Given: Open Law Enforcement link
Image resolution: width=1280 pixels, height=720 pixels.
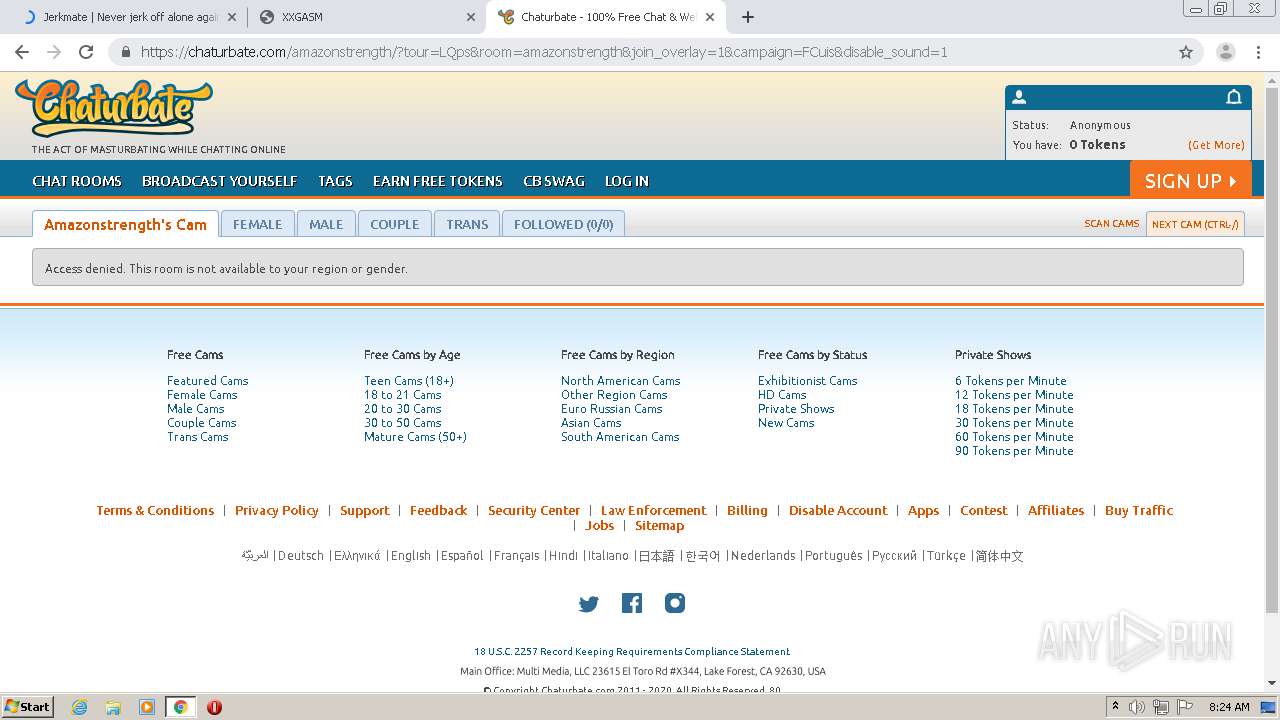Looking at the screenshot, I should coord(653,510).
